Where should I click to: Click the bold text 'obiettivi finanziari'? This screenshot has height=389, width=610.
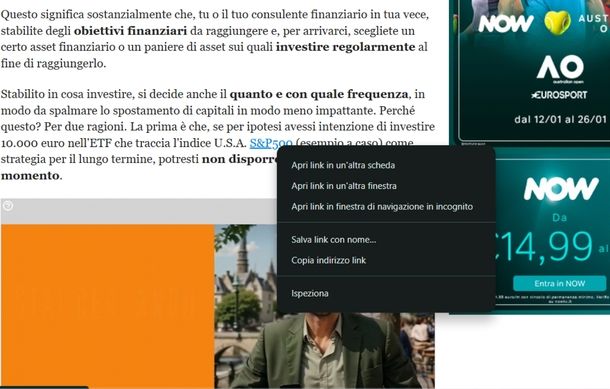click(130, 31)
